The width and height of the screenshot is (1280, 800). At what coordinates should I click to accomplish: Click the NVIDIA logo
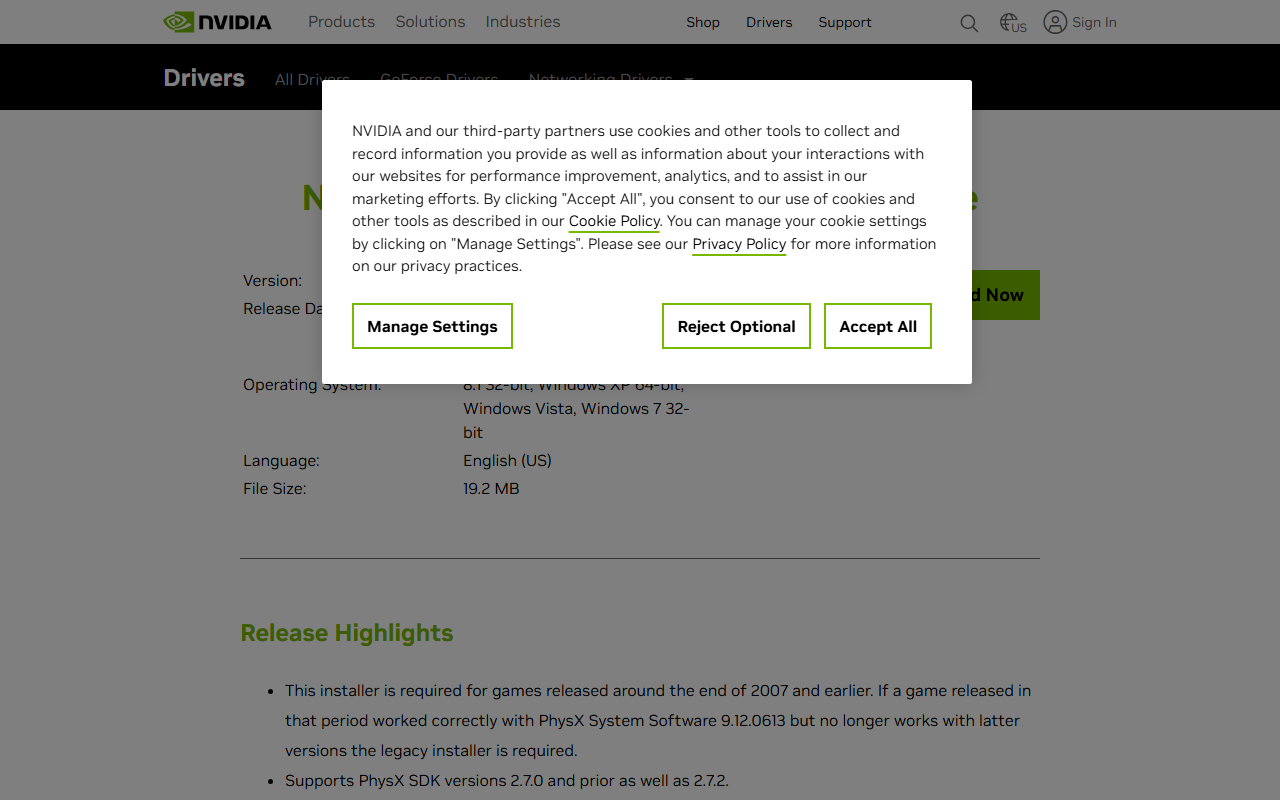coord(217,22)
